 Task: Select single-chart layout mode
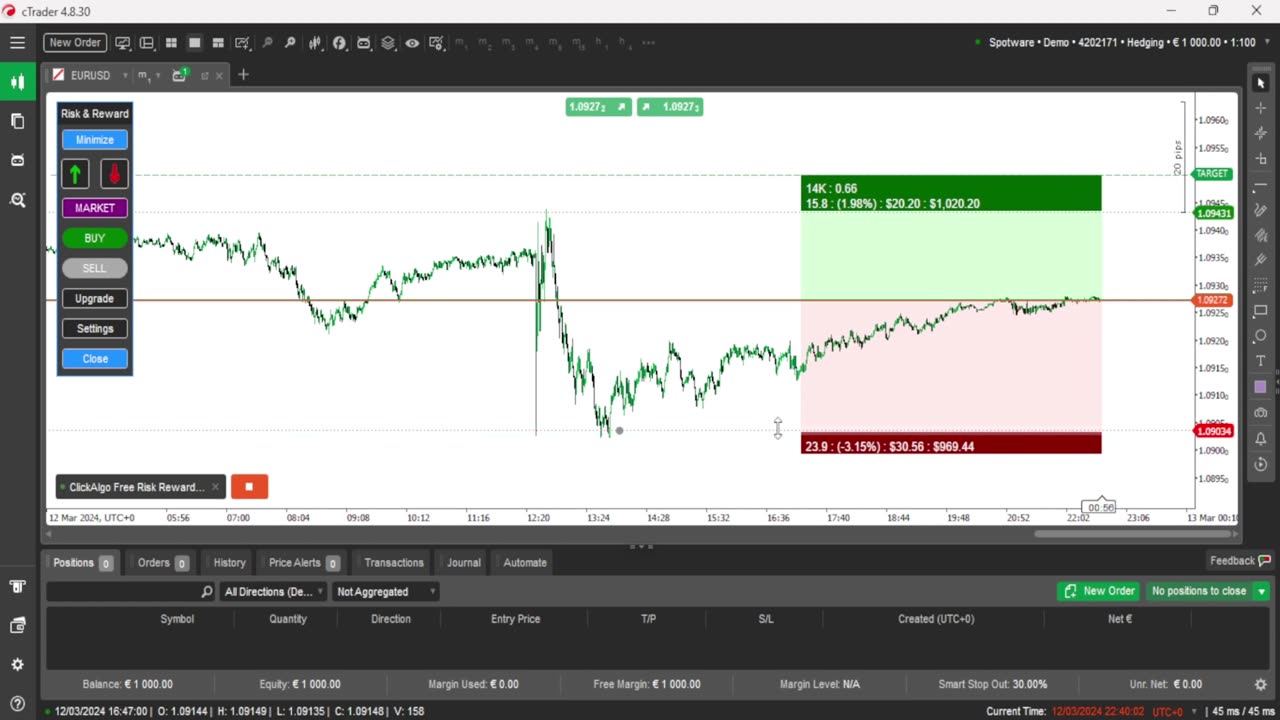195,43
